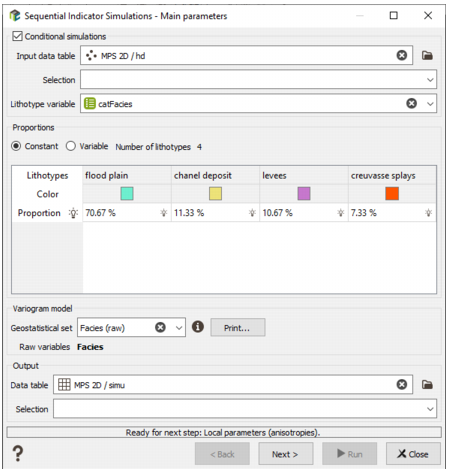The height and width of the screenshot is (471, 449).
Task: Open the levees purple color swatch
Action: [x=304, y=193]
